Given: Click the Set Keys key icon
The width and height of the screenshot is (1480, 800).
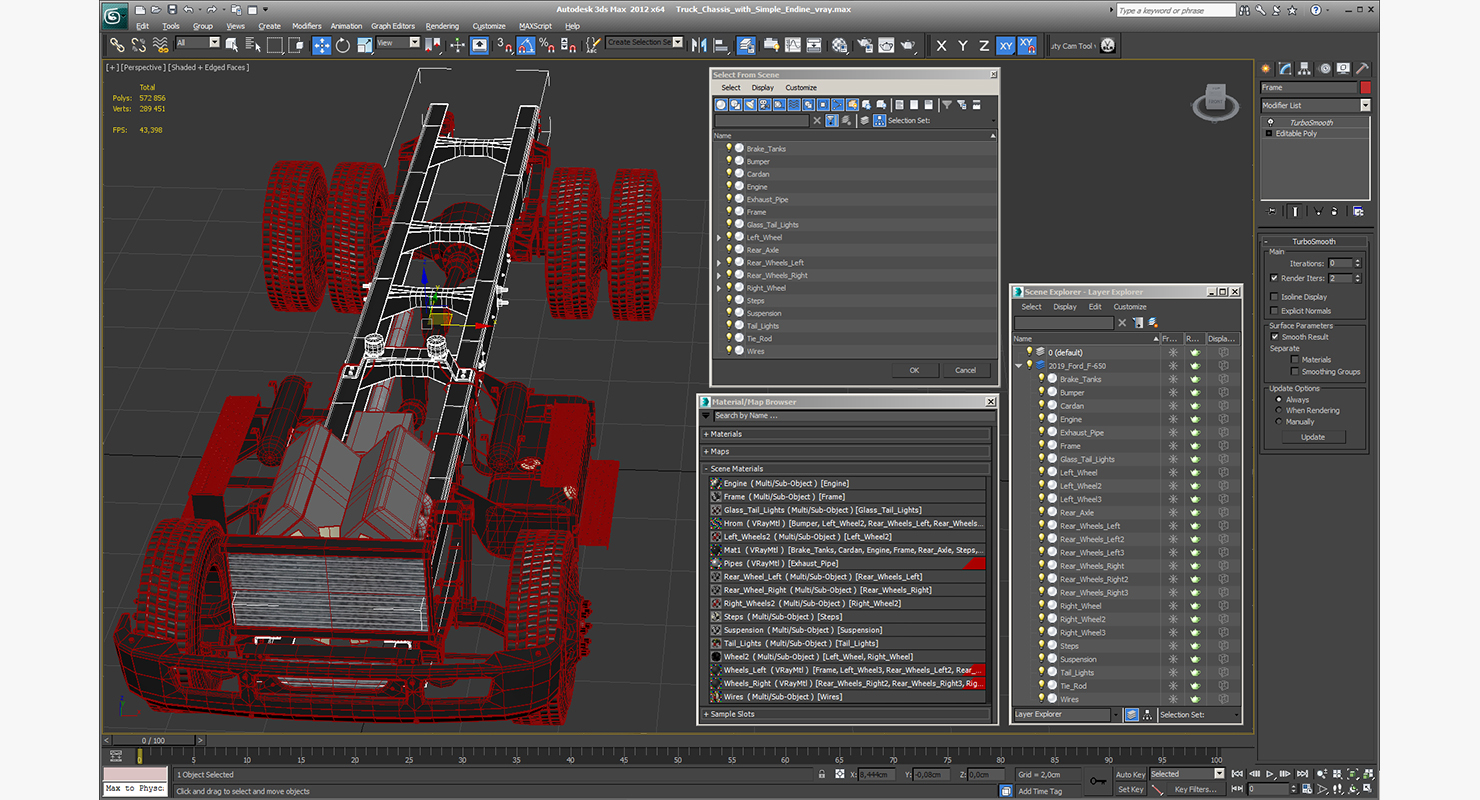Looking at the screenshot, I should (1098, 781).
